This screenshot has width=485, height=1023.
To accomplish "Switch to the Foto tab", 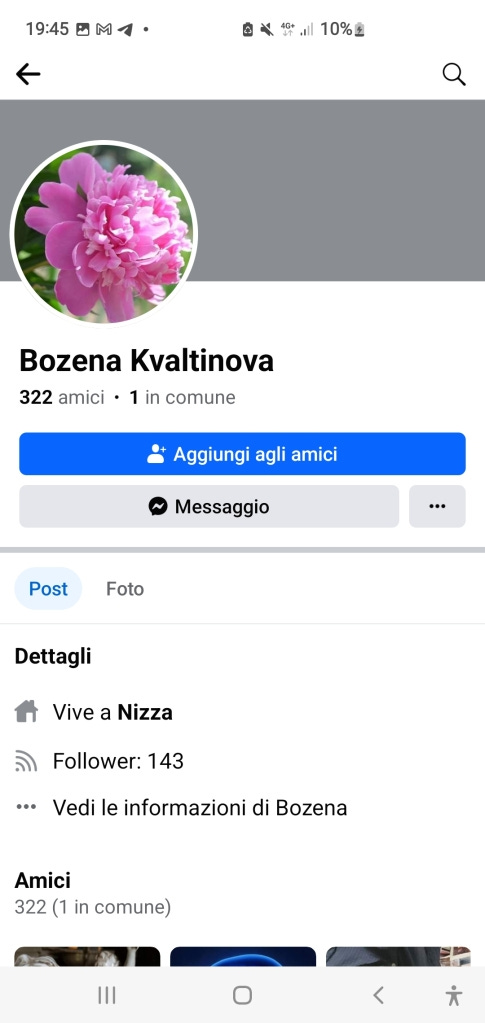I will tap(125, 588).
